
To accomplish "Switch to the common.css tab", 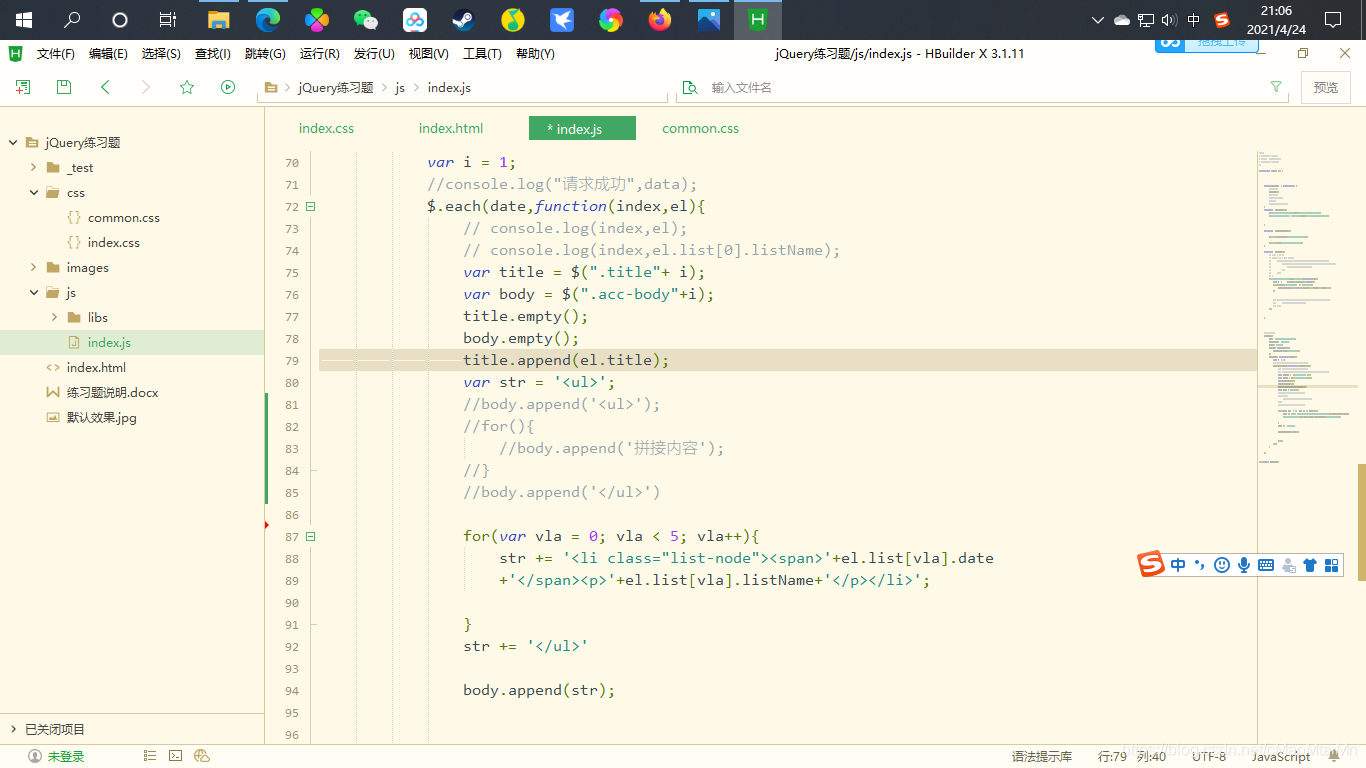I will pos(700,128).
